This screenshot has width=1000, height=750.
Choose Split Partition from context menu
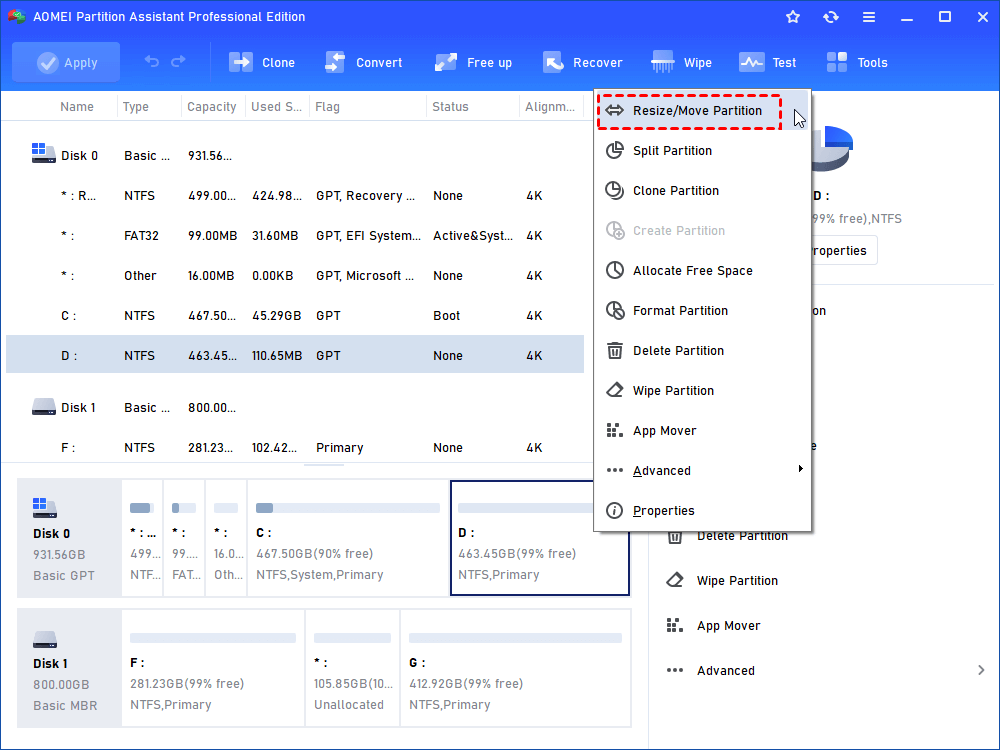point(702,151)
